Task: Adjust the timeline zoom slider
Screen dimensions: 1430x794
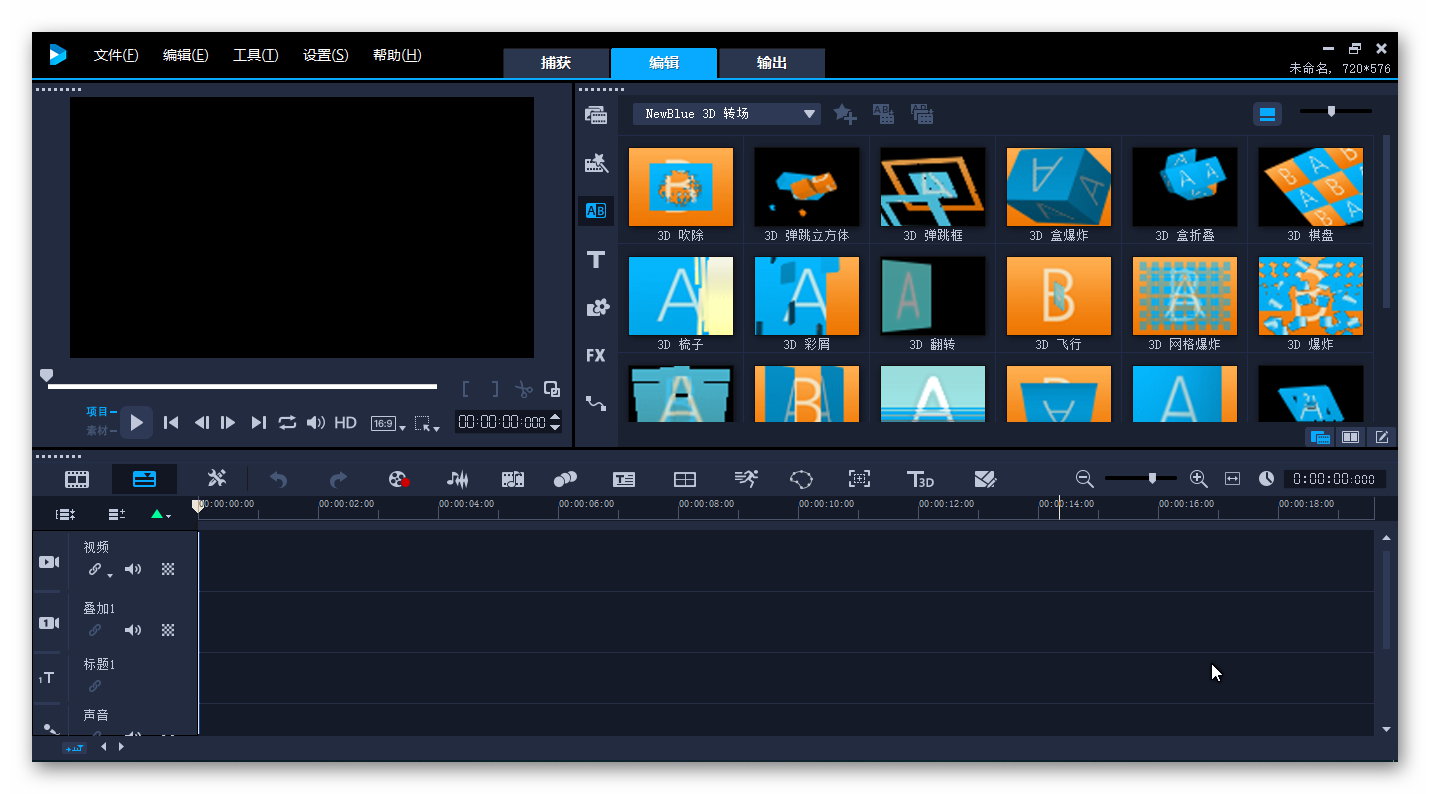Action: 1152,479
